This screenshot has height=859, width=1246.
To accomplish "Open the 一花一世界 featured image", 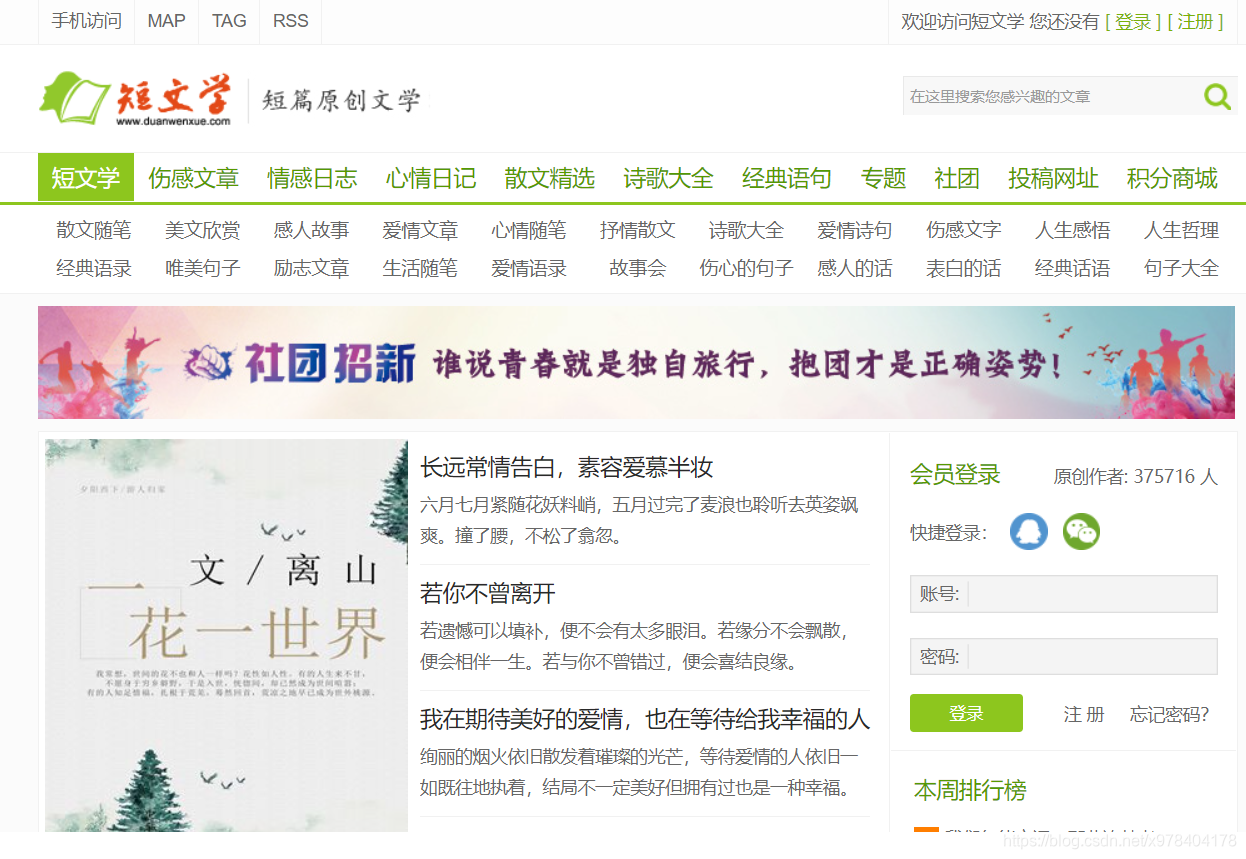I will [x=226, y=635].
